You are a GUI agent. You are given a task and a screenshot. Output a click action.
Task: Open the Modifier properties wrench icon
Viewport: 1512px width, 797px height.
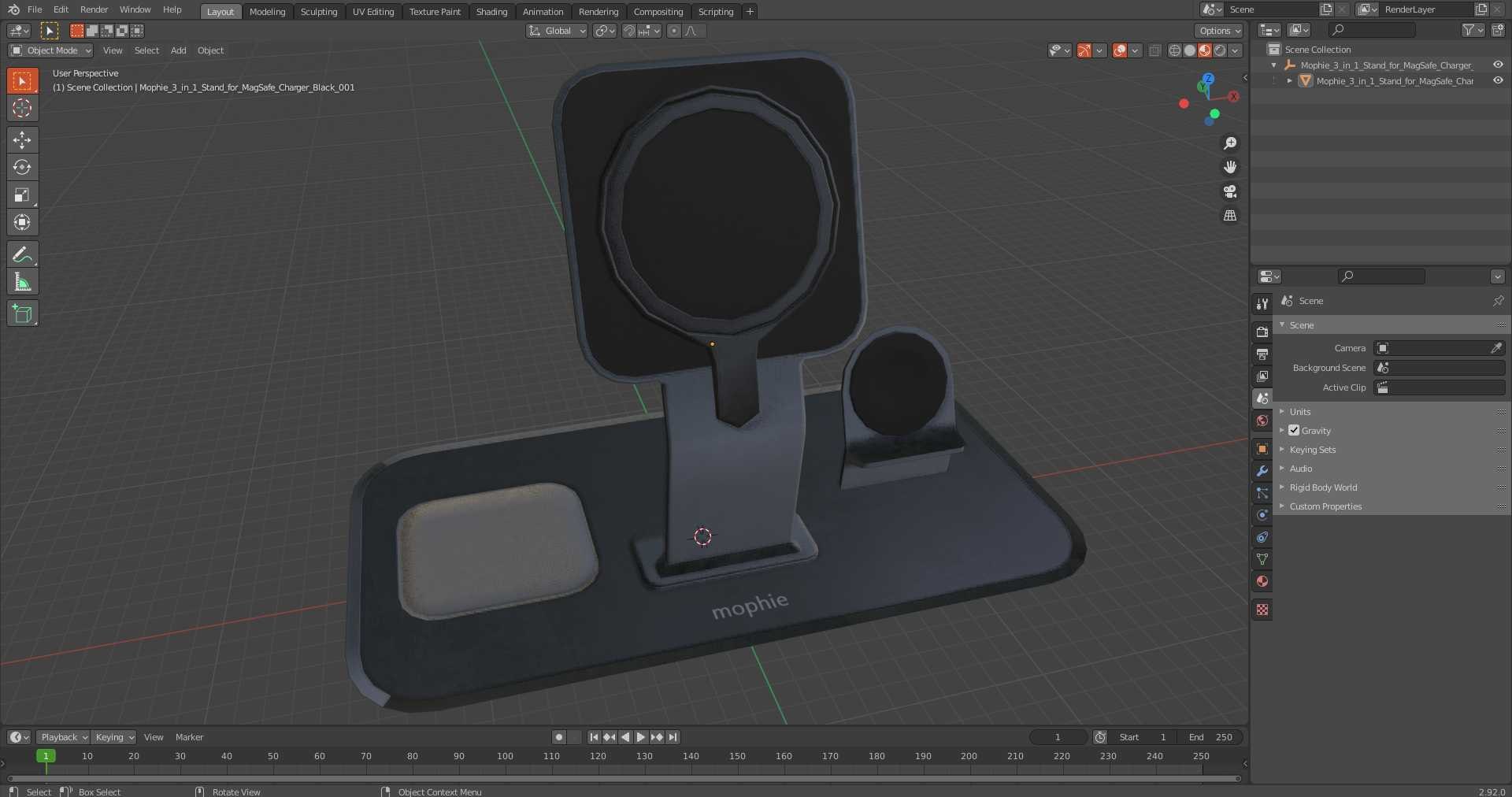click(x=1262, y=471)
